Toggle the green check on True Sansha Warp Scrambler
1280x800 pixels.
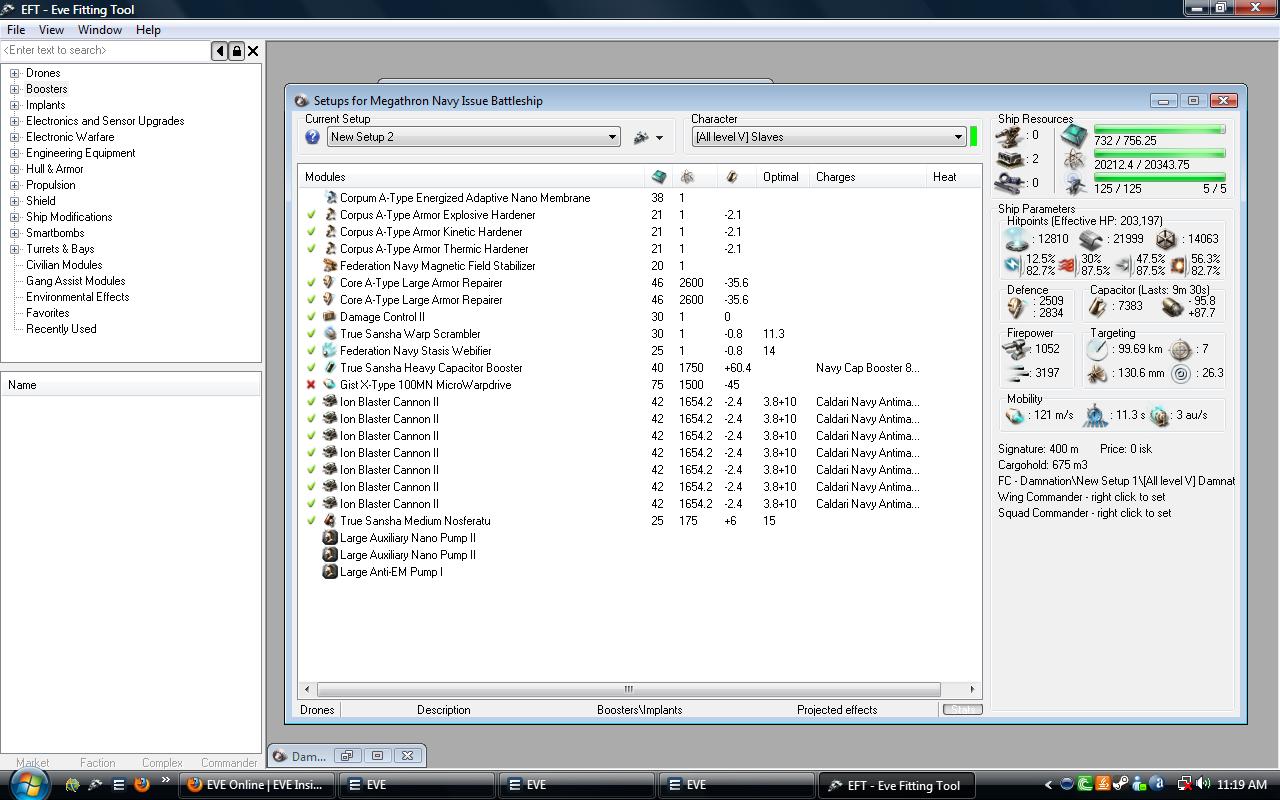pos(311,334)
